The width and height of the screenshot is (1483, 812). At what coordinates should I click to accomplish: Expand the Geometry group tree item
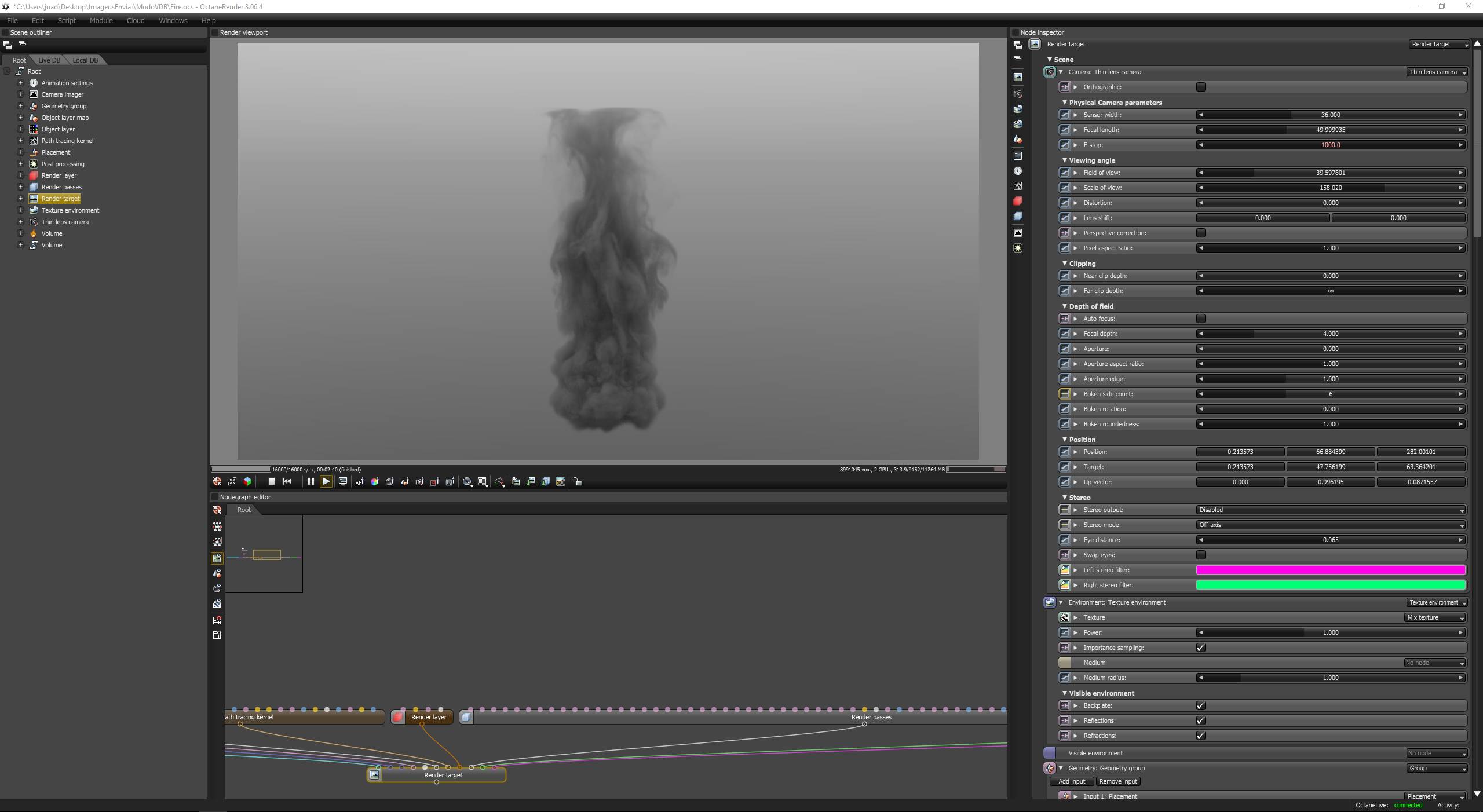point(20,106)
